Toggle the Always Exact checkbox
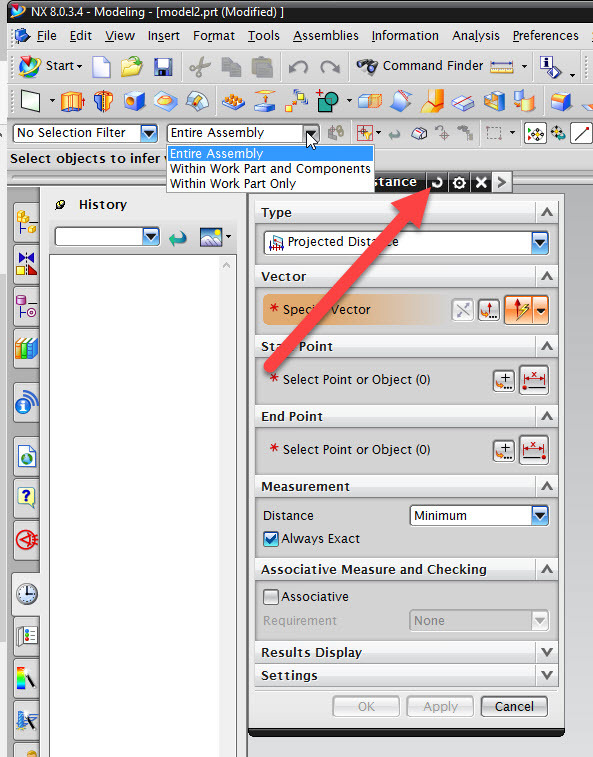Image resolution: width=593 pixels, height=757 pixels. click(271, 539)
